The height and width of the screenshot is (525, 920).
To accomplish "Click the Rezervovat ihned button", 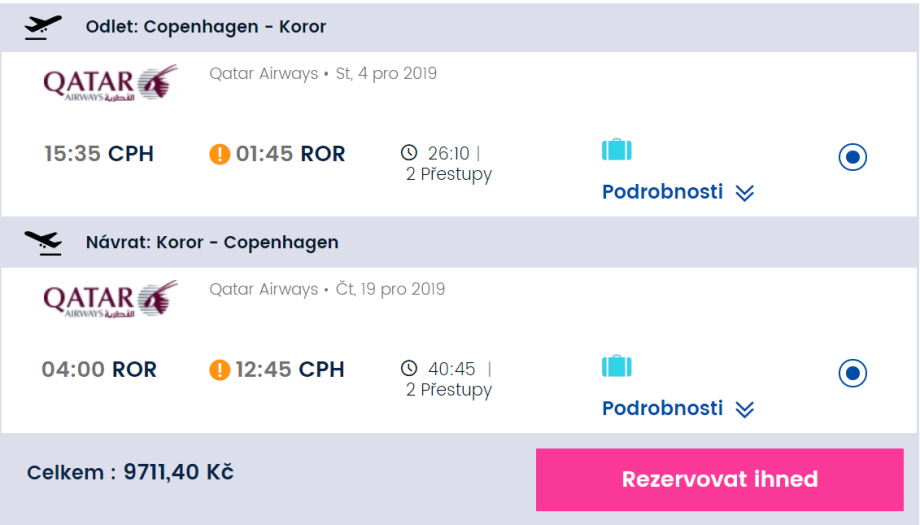I will (x=719, y=480).
